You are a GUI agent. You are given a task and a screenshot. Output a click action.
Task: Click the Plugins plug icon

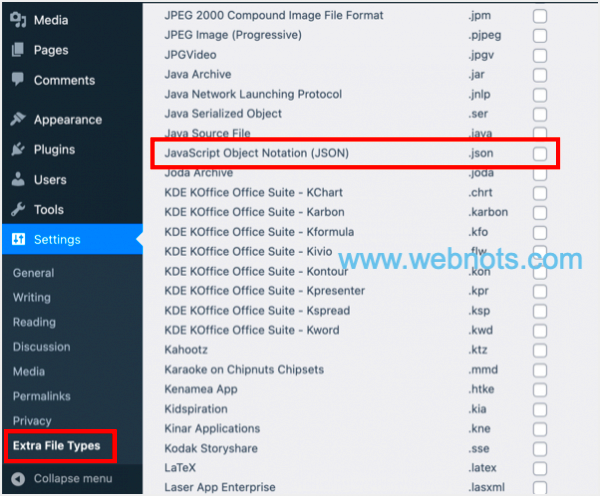[x=18, y=149]
